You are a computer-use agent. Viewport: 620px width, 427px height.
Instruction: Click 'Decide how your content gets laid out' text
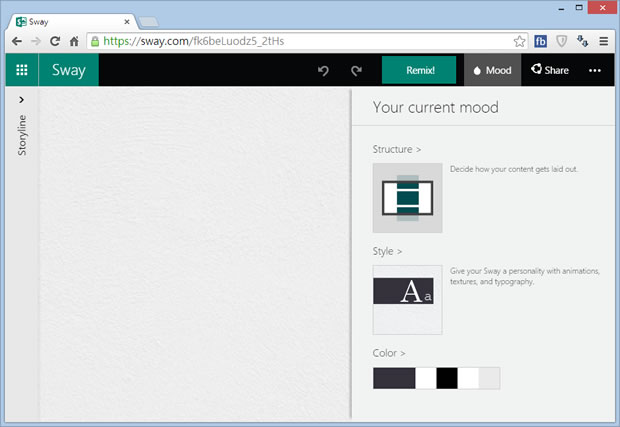click(514, 169)
